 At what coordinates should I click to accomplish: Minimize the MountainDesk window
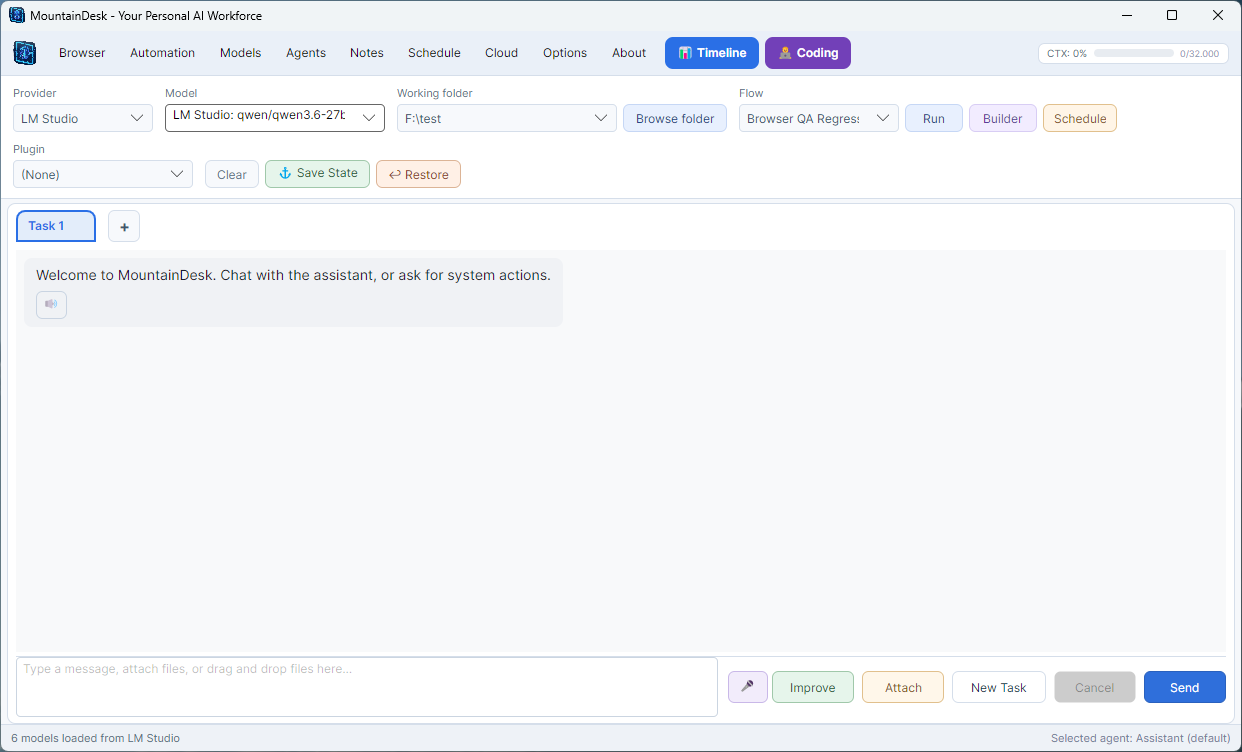(x=1126, y=15)
